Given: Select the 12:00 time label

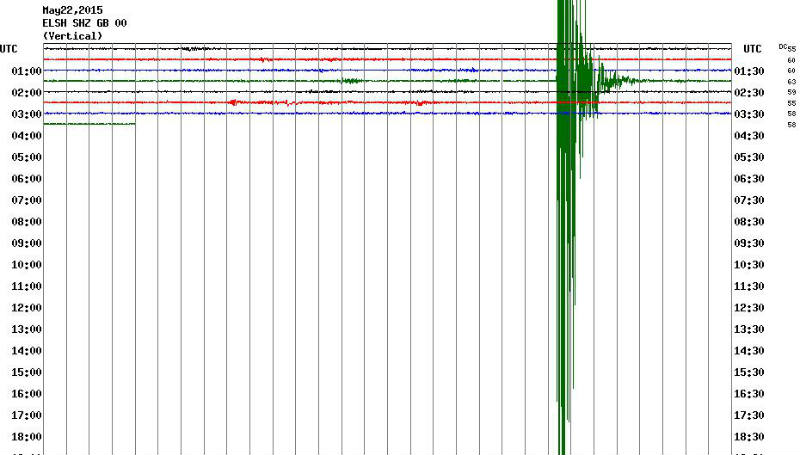Looking at the screenshot, I should click(x=26, y=308).
